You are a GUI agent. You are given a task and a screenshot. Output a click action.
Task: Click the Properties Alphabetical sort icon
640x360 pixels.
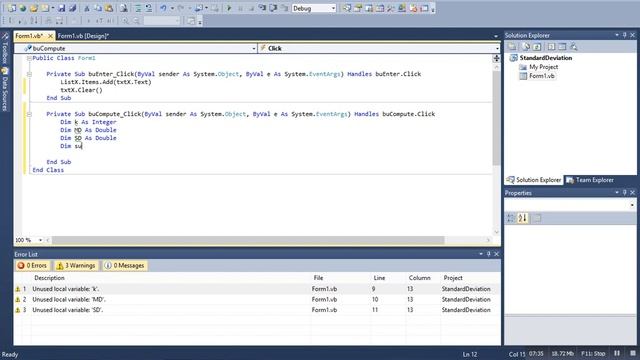click(x=523, y=218)
